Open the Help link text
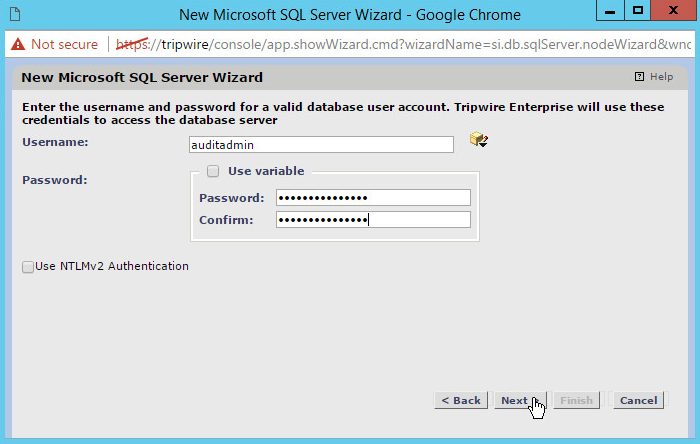Viewport: 700px width, 444px height. click(x=662, y=77)
